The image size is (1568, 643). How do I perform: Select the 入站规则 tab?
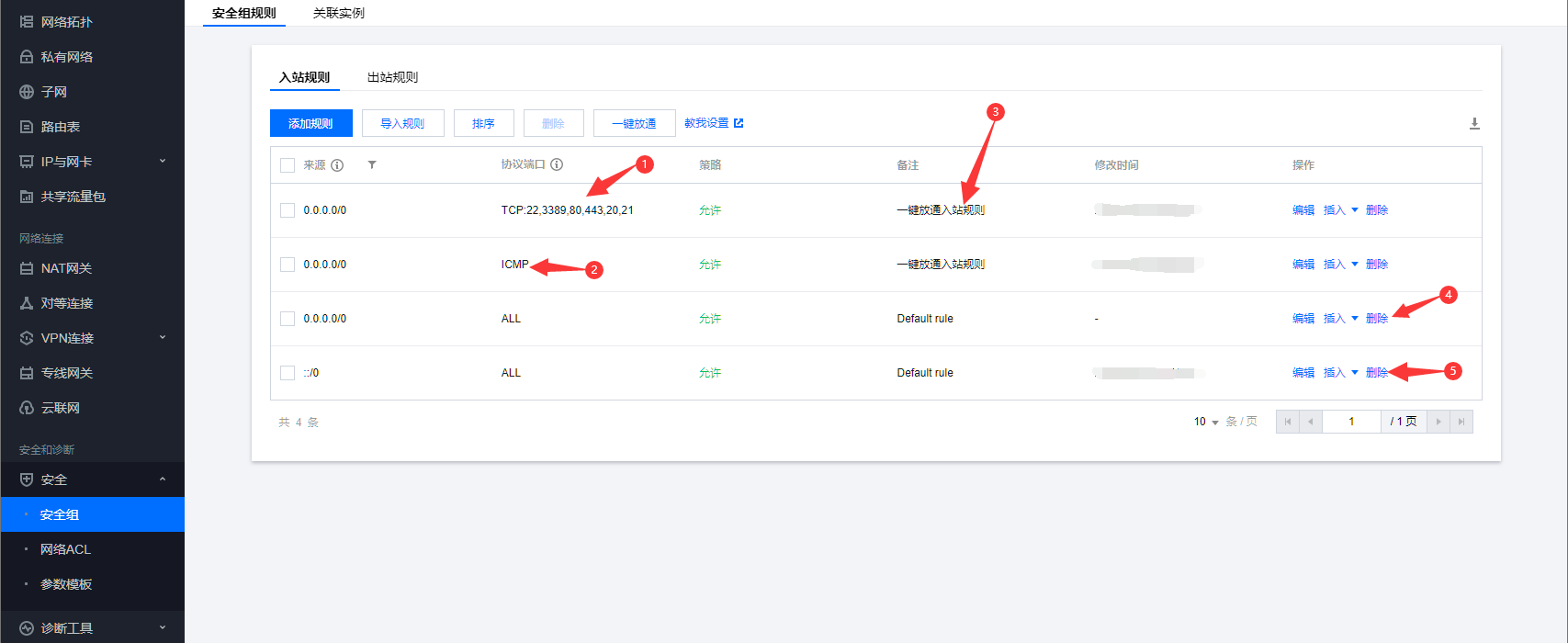point(304,77)
